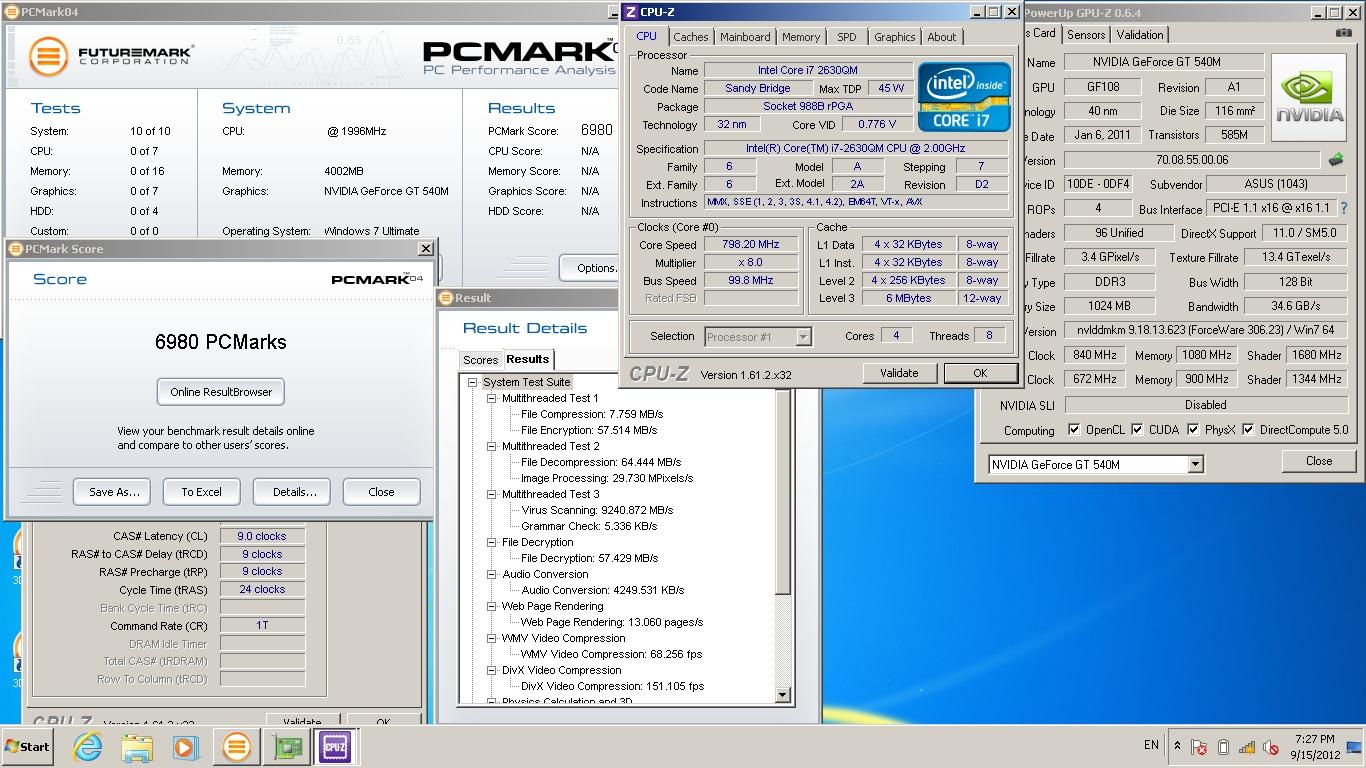
Task: Toggle the PhysX checkbox in GPU-Z
Action: 1193,430
